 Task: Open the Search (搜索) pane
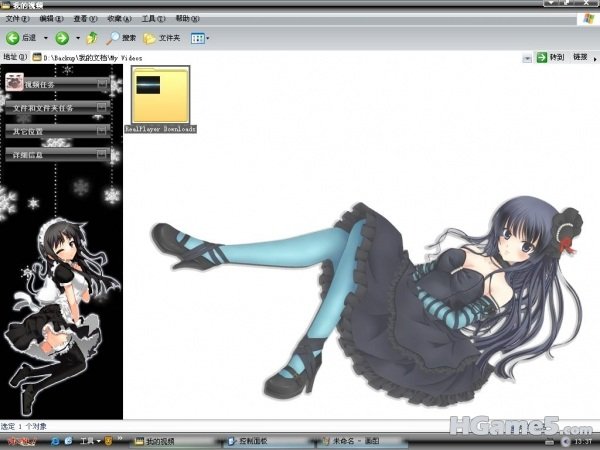[x=121, y=38]
